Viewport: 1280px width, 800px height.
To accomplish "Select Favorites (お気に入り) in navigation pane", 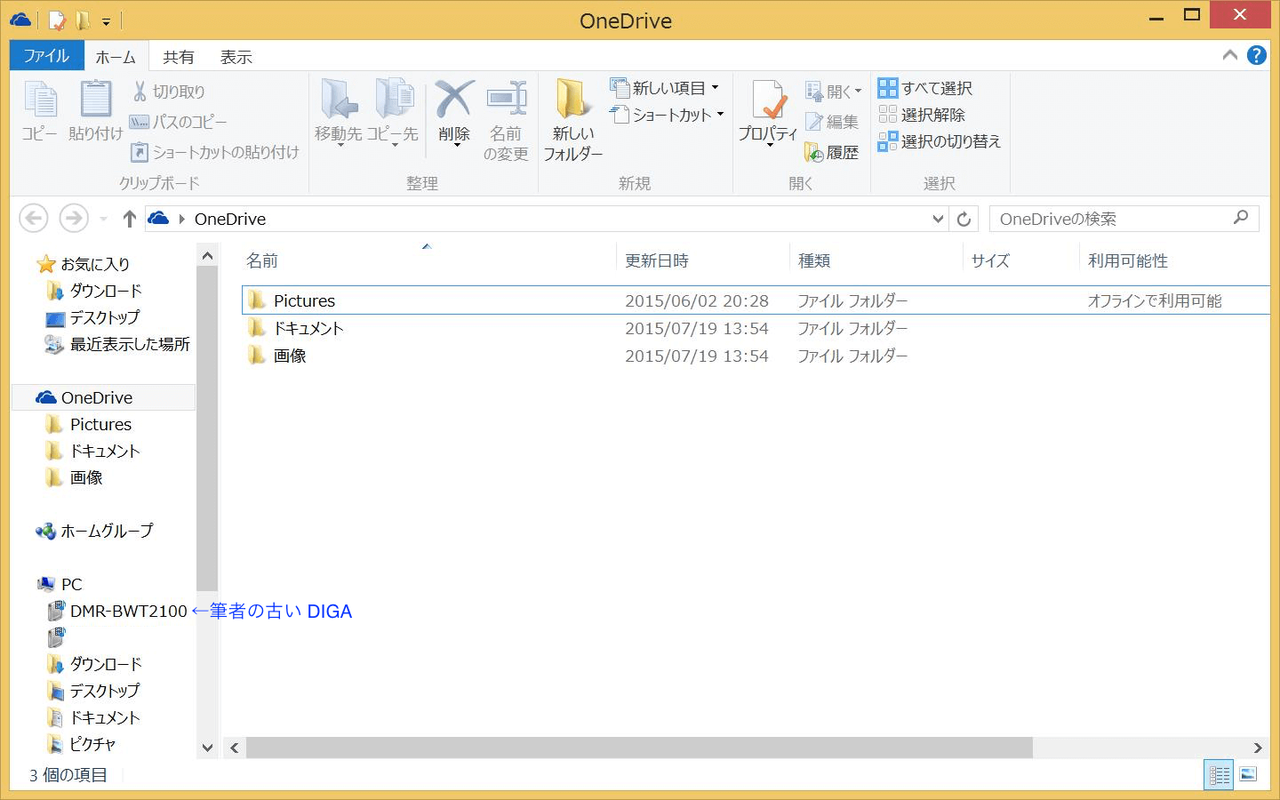I will (84, 264).
